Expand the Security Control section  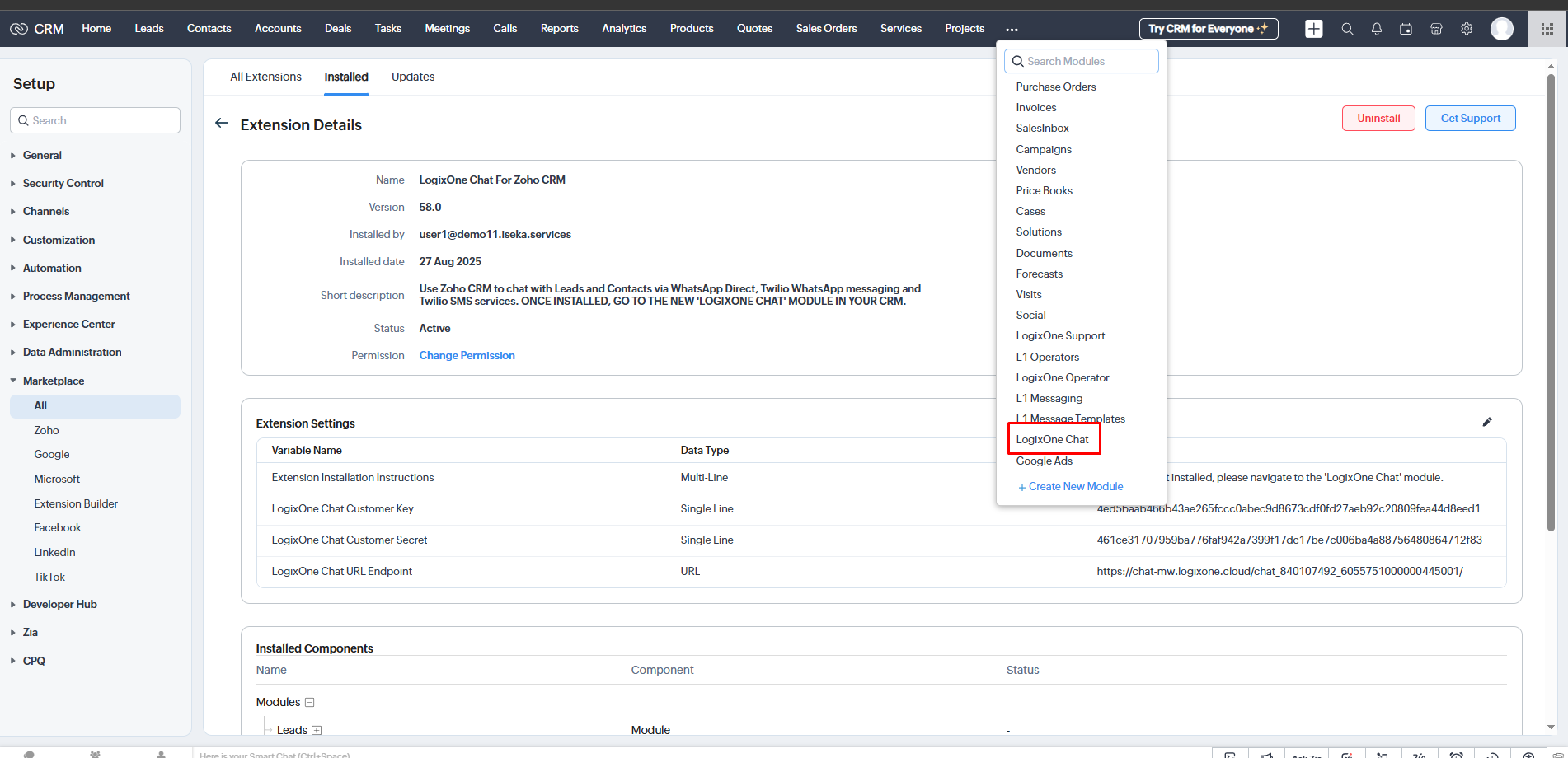click(x=63, y=183)
